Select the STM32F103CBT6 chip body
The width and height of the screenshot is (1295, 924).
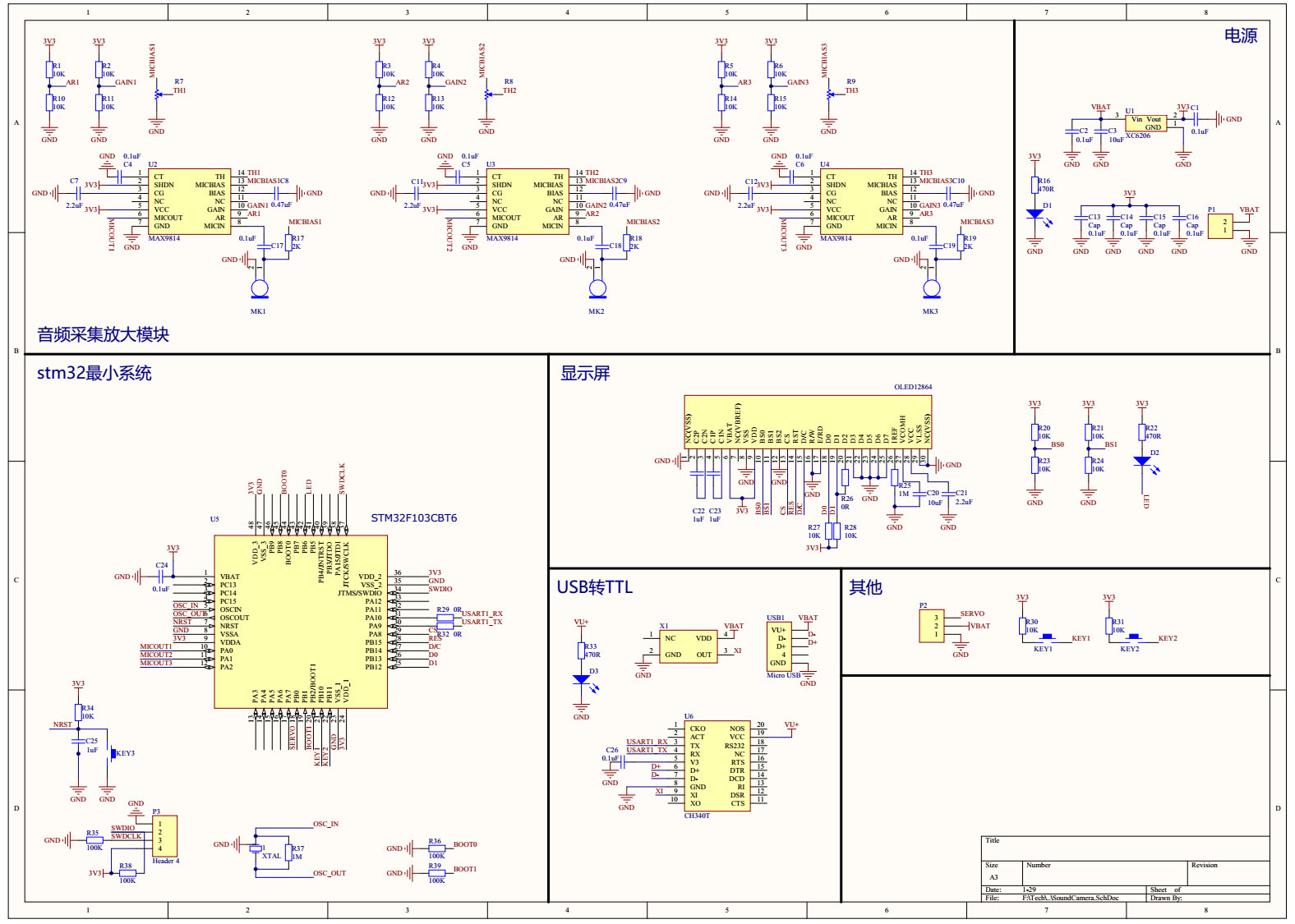coord(301,622)
